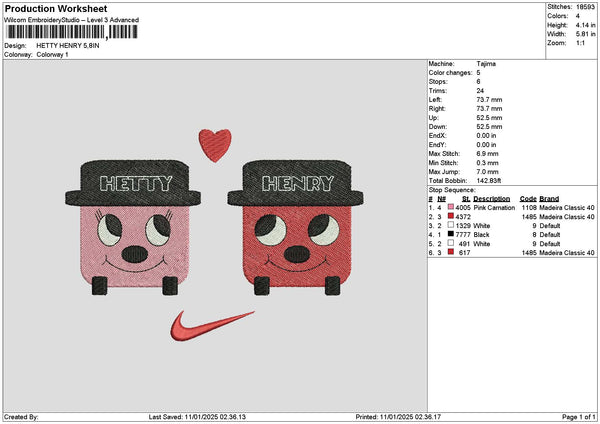This screenshot has height=424, width=600.
Task: Select the red Henry character body
Action: click(297, 247)
